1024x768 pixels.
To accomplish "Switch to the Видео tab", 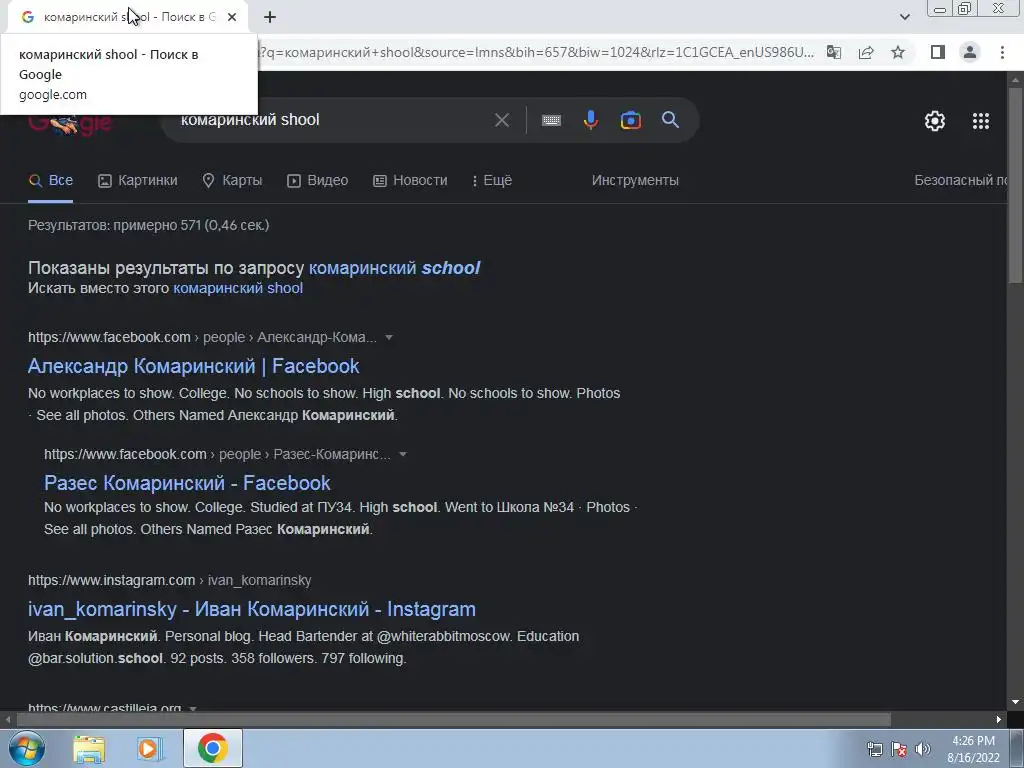I will click(317, 180).
